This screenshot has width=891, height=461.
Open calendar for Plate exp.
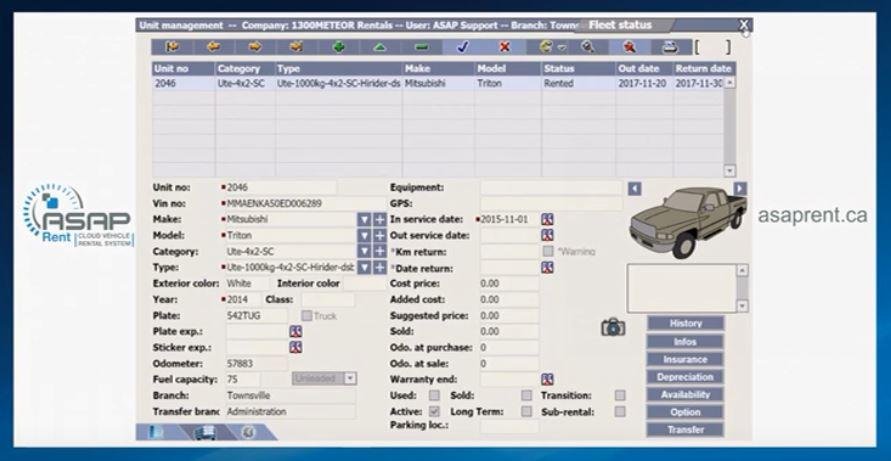click(295, 331)
